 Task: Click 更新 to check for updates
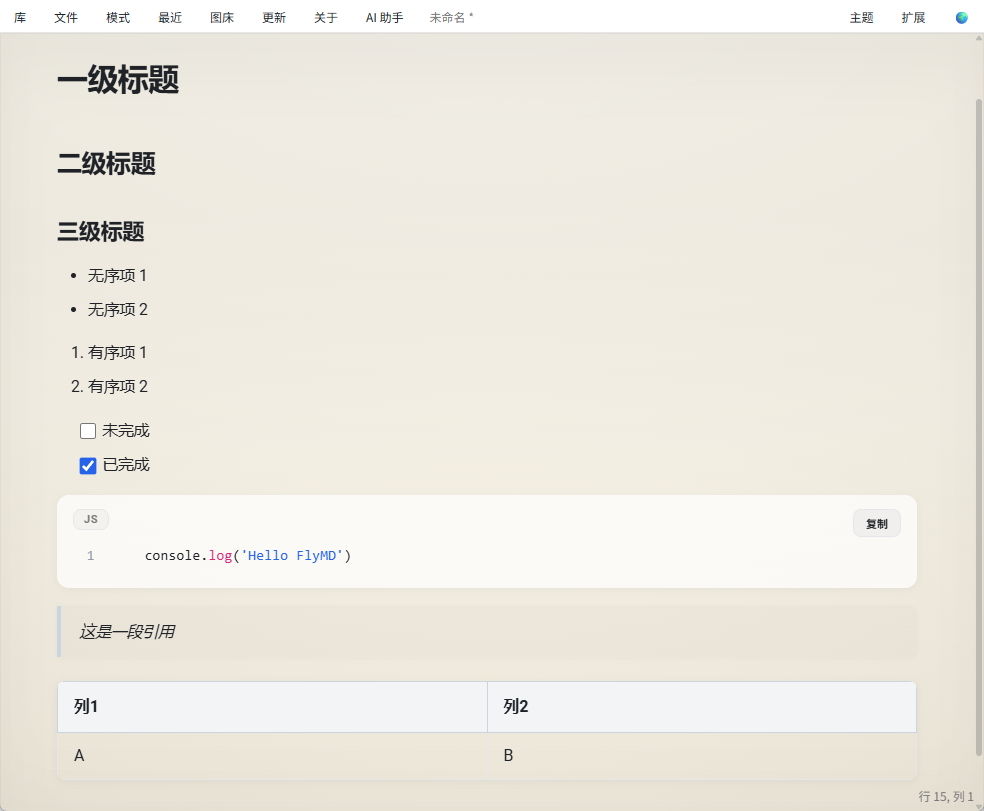[x=273, y=17]
